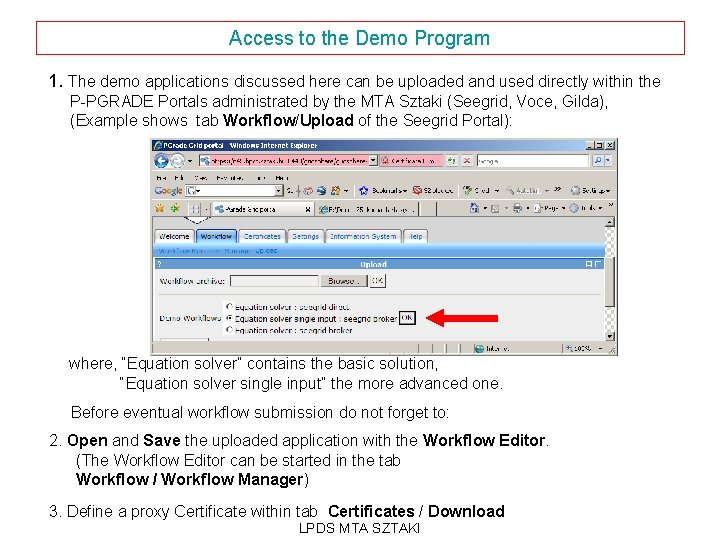This screenshot has width=720, height=540.
Task: Click the Certificate Error badge
Action: pos(411,161)
